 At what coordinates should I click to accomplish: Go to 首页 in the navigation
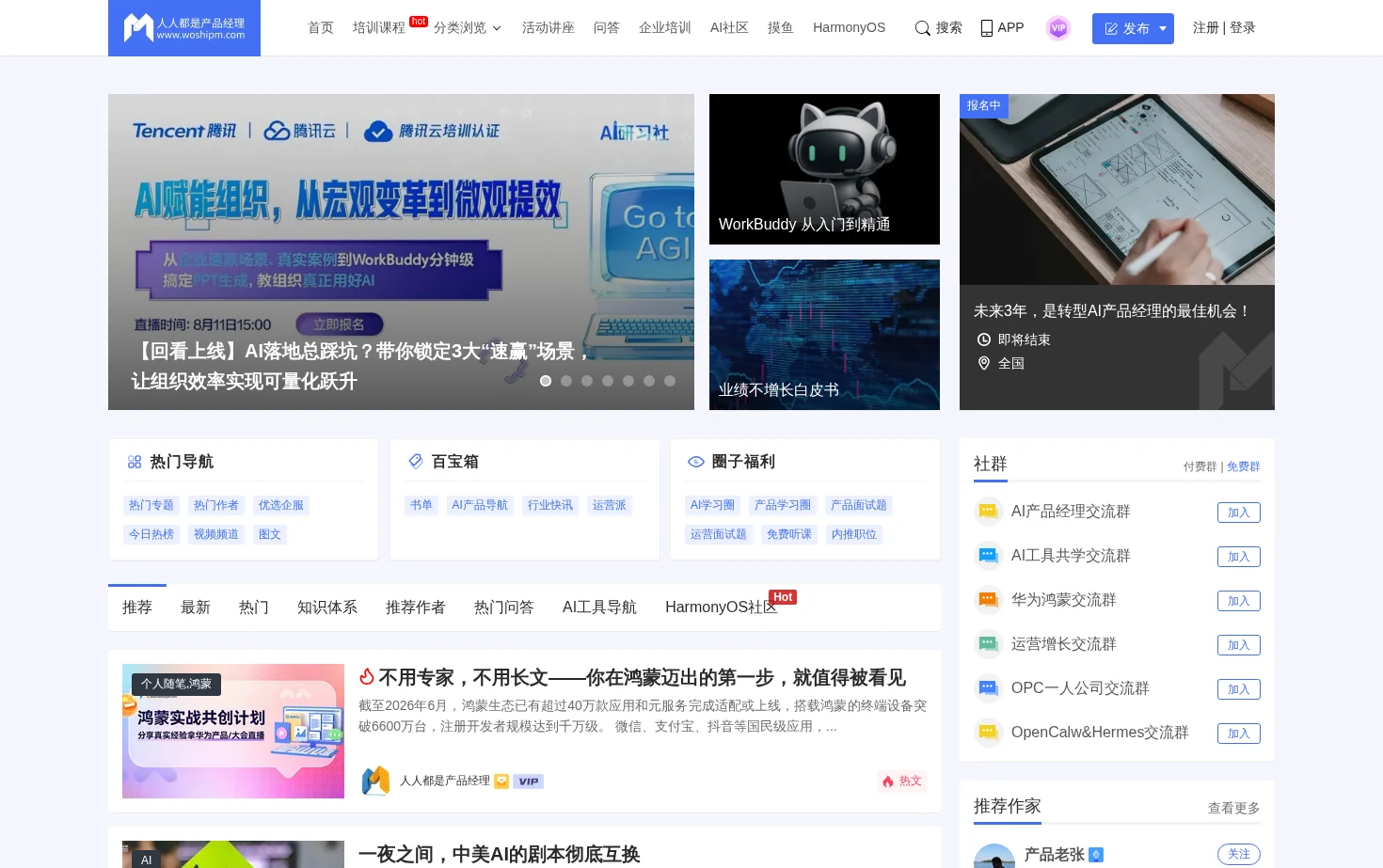pyautogui.click(x=321, y=28)
